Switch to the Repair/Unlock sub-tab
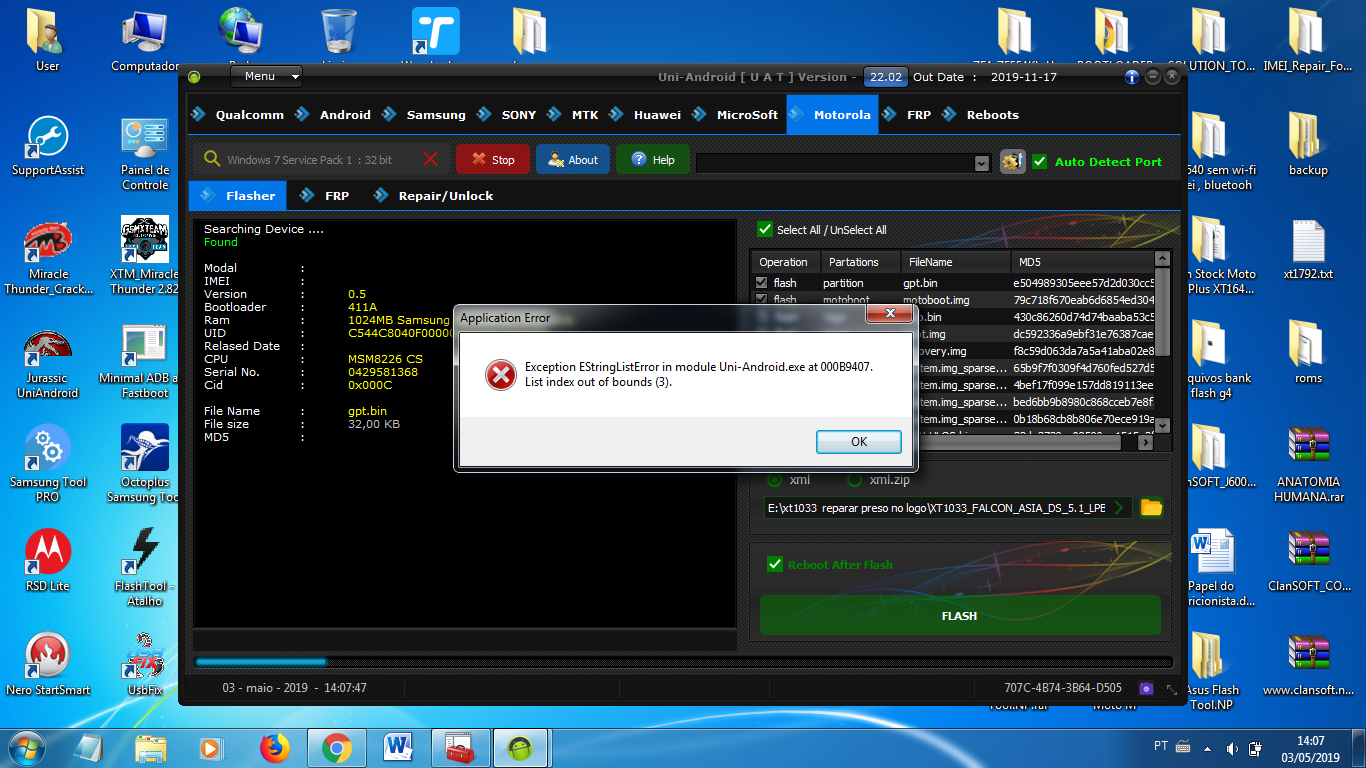Image resolution: width=1366 pixels, height=768 pixels. 434,196
